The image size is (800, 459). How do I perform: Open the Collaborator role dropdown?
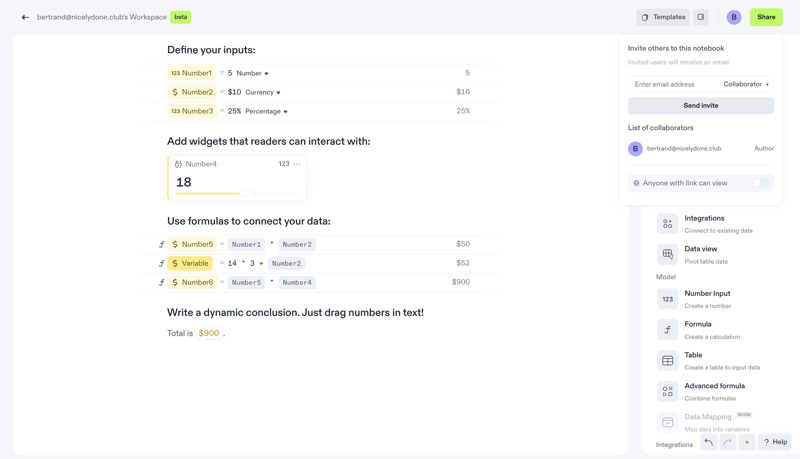[x=746, y=84]
